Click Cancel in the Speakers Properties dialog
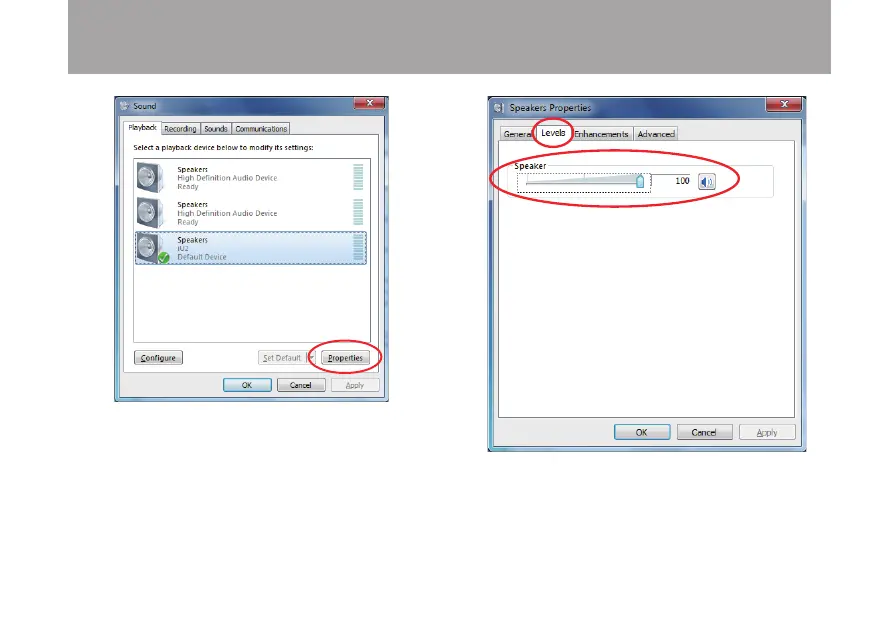Screen dimensions: 876x629 pos(704,432)
